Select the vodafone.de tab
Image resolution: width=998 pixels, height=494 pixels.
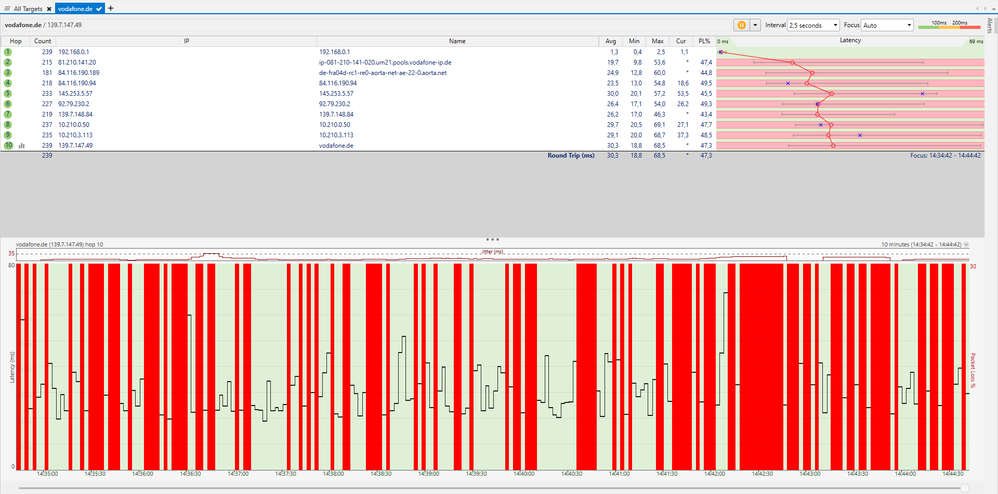coord(75,7)
